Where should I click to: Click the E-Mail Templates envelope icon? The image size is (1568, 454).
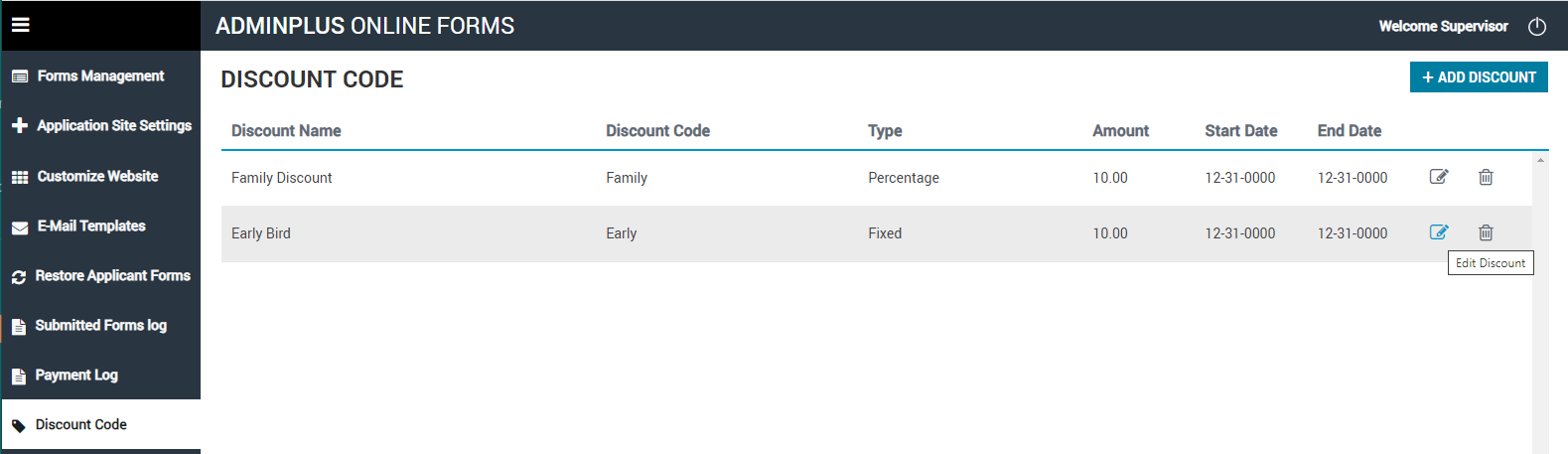pyautogui.click(x=20, y=227)
